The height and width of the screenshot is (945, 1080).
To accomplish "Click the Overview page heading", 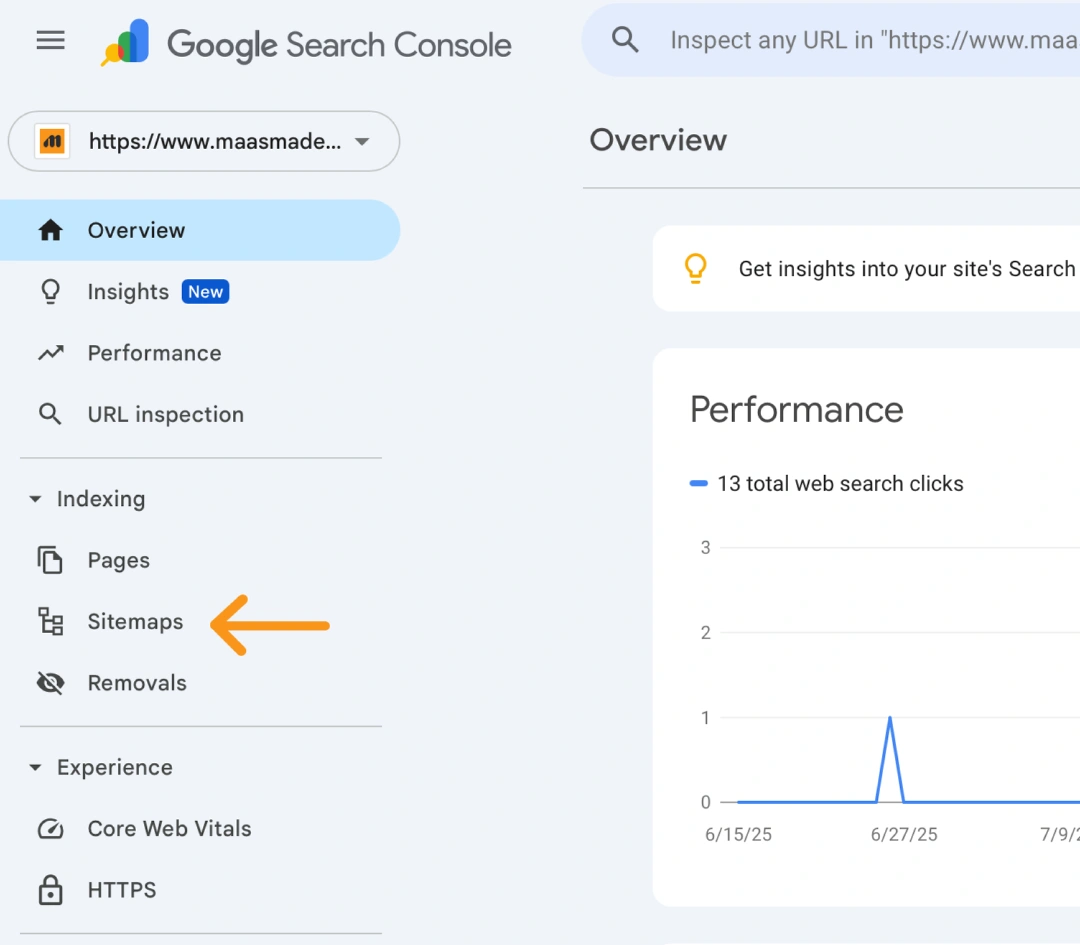I will (658, 140).
